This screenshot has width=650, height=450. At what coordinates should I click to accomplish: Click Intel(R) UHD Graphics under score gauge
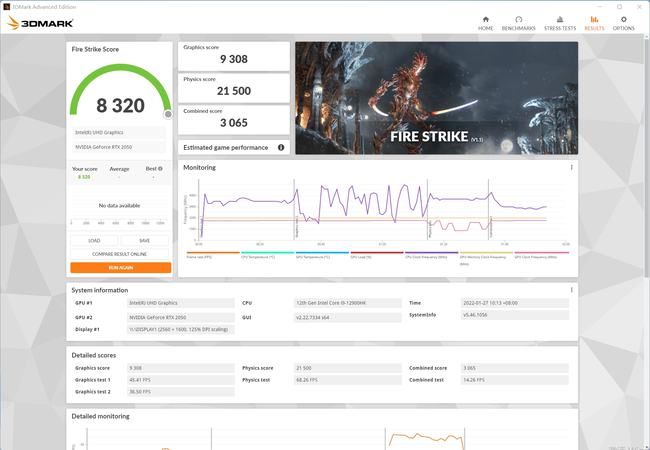pyautogui.click(x=119, y=132)
